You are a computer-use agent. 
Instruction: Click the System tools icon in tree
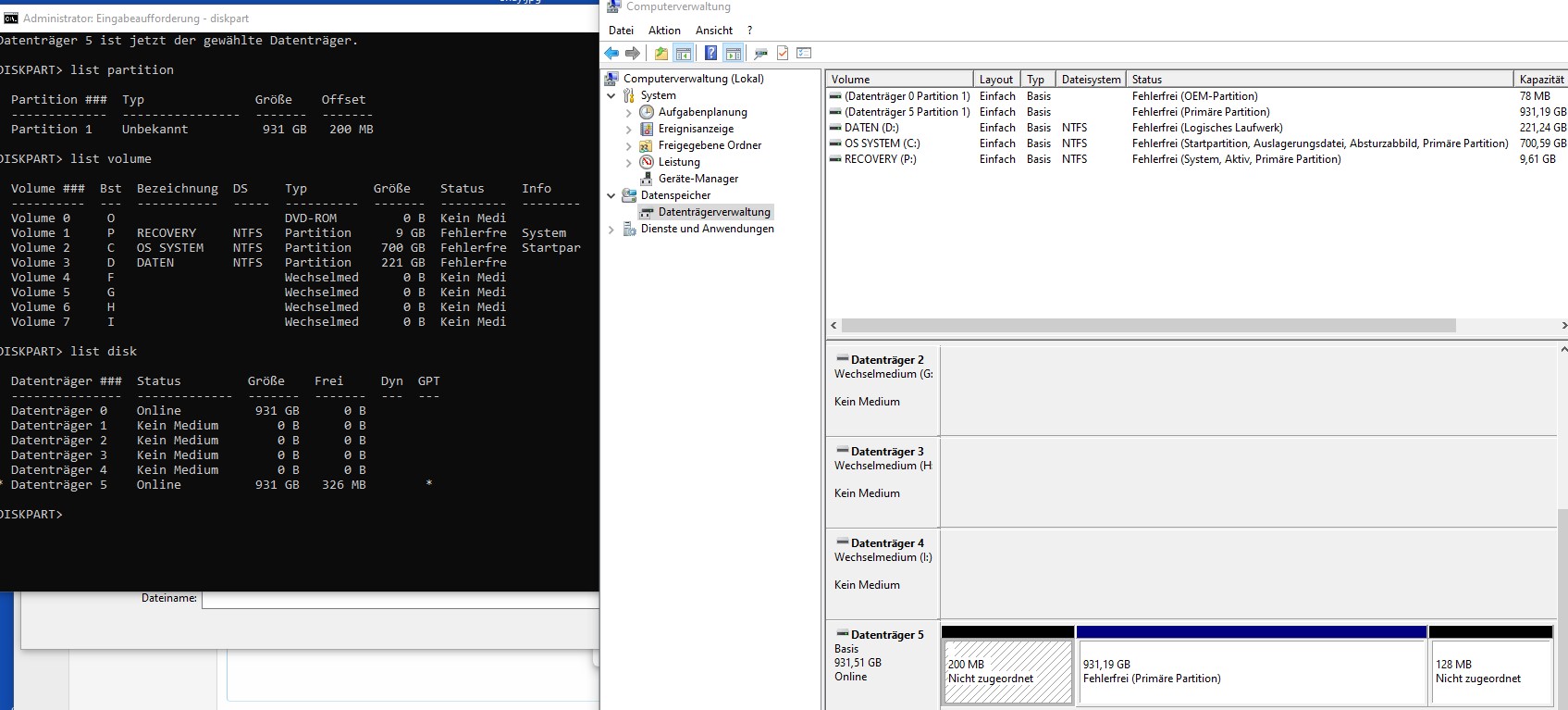[629, 95]
